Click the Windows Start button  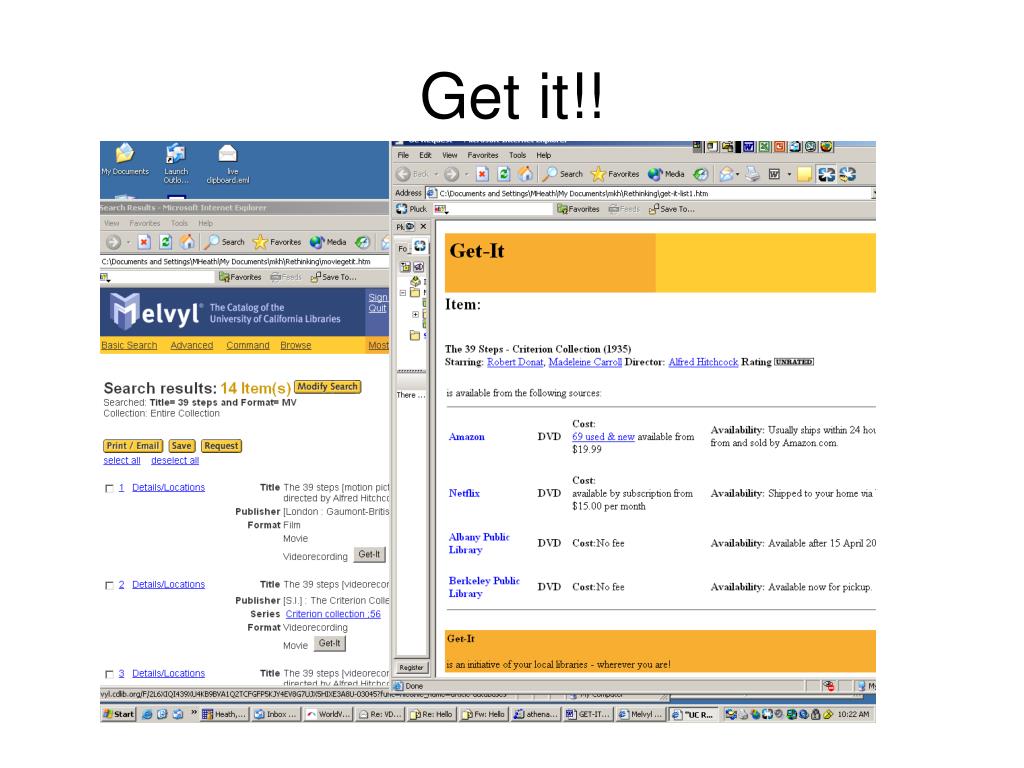coord(118,714)
